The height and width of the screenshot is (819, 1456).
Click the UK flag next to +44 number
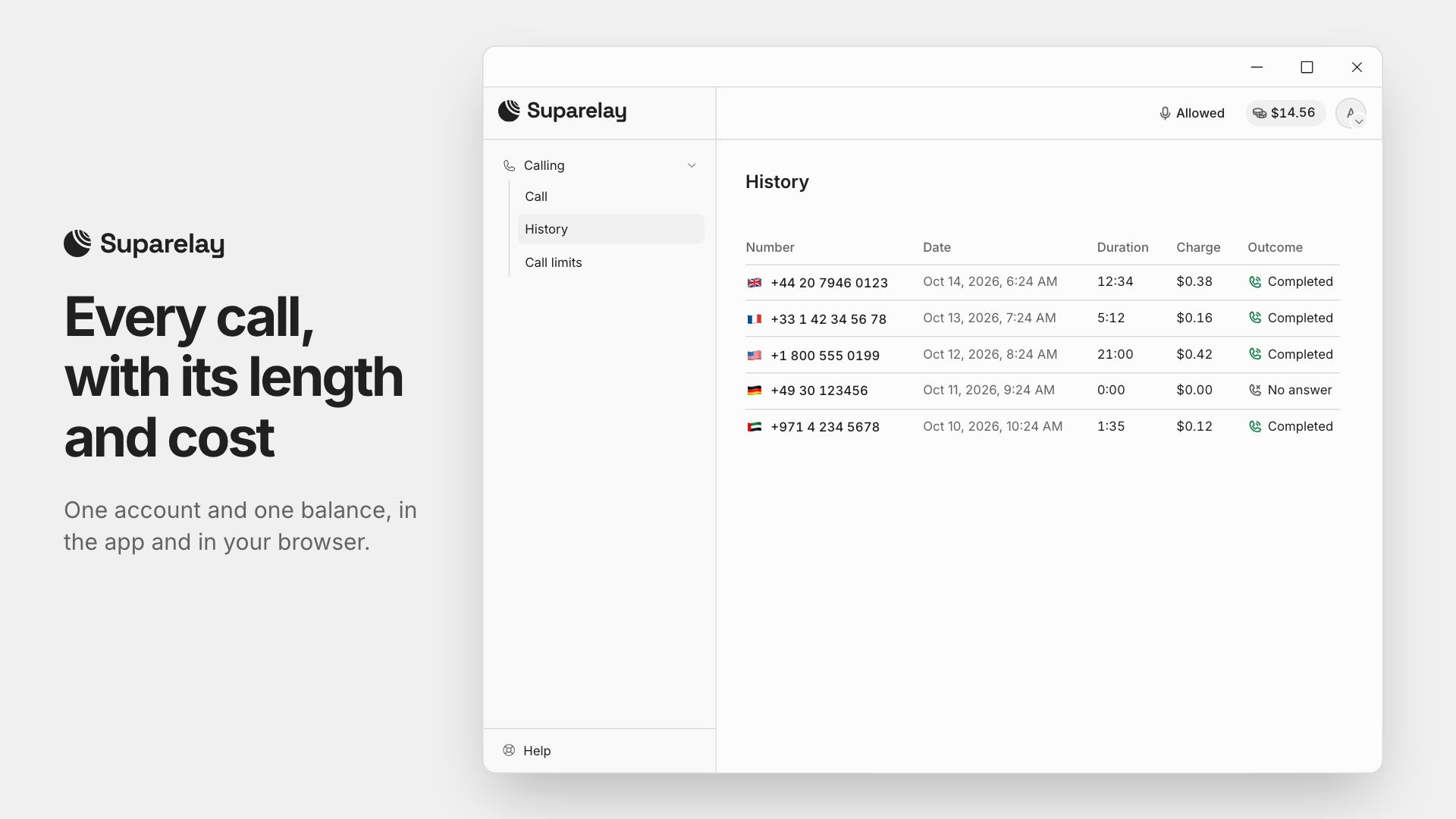pos(754,283)
